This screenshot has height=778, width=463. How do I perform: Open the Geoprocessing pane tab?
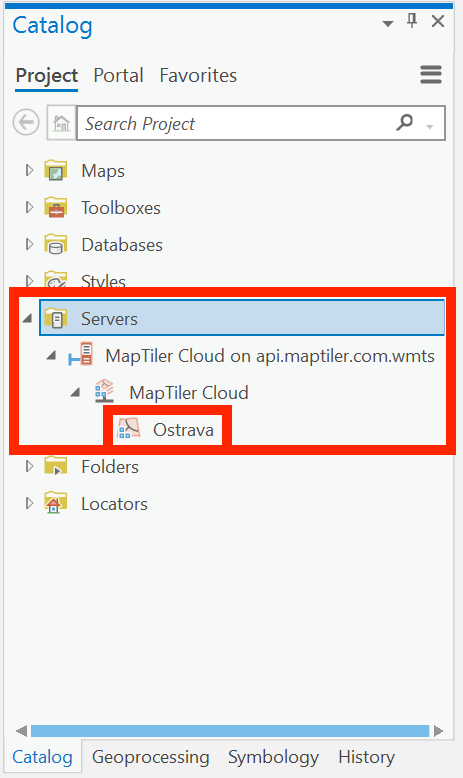click(x=150, y=757)
